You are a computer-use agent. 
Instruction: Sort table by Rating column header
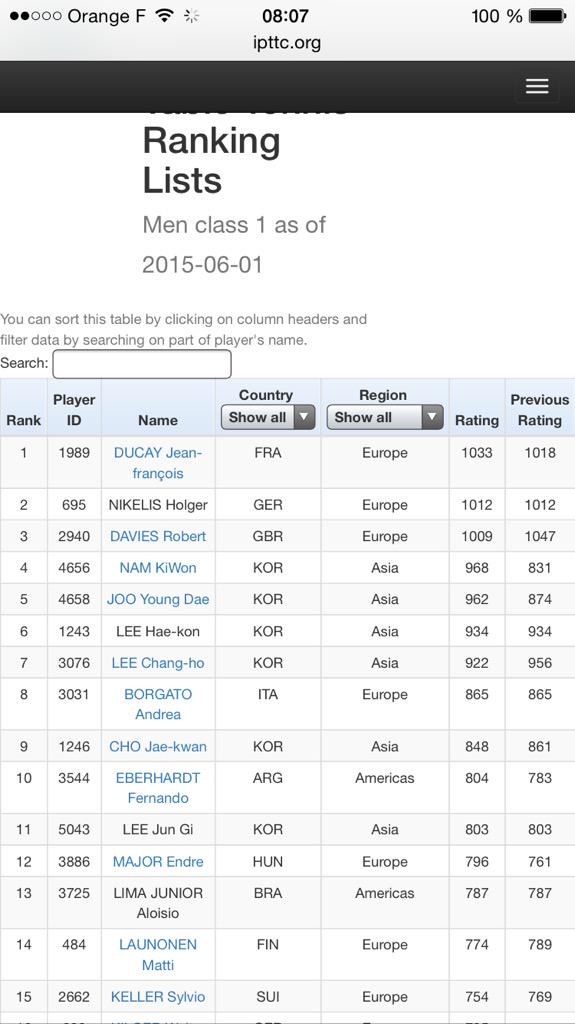point(477,421)
